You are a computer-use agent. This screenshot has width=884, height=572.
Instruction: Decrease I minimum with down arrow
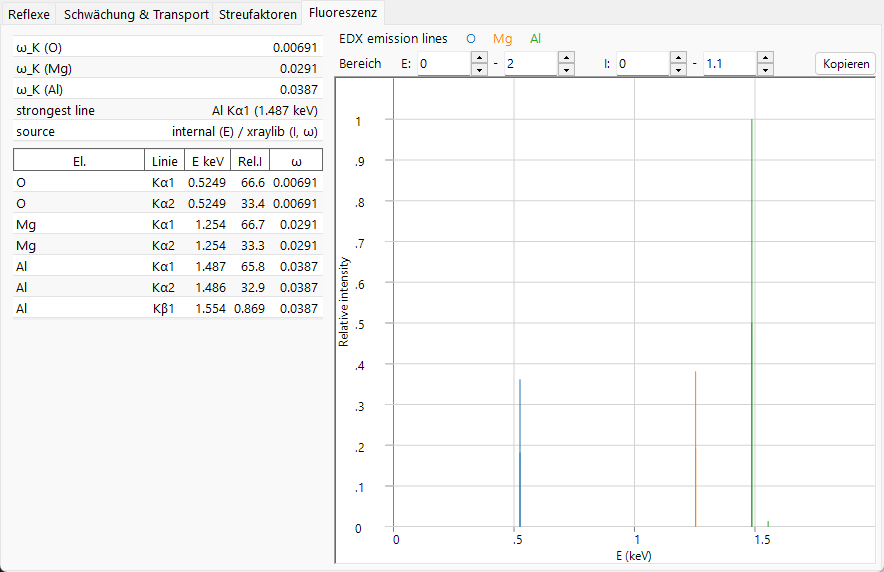[x=678, y=69]
